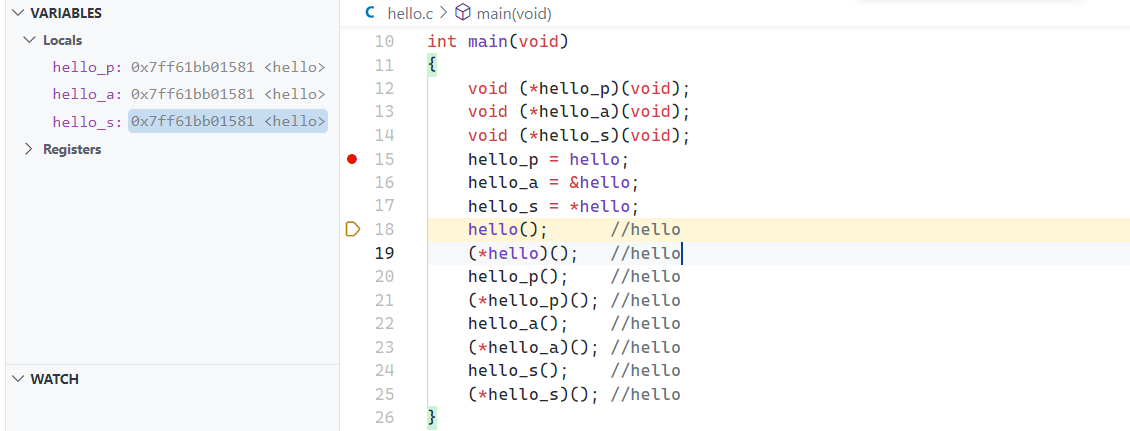
Task: Click 'hello_a();' call on line 22
Action: click(x=518, y=324)
